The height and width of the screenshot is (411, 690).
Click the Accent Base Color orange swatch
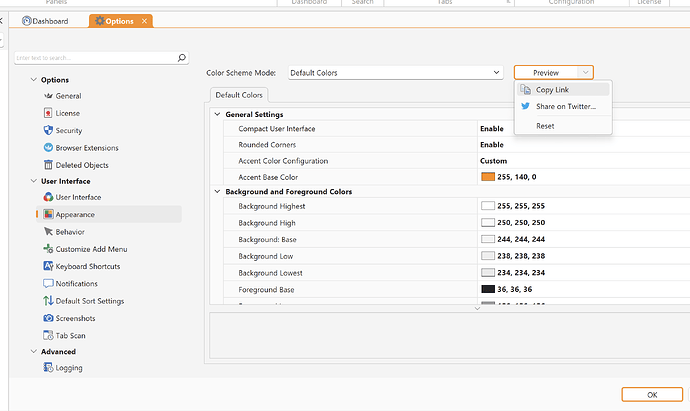(488, 177)
